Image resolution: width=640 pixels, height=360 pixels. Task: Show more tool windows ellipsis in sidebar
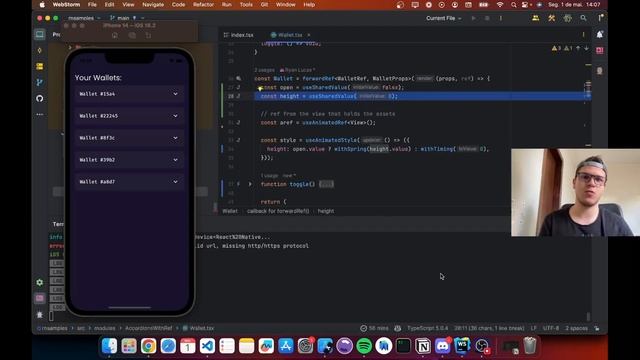[40, 114]
